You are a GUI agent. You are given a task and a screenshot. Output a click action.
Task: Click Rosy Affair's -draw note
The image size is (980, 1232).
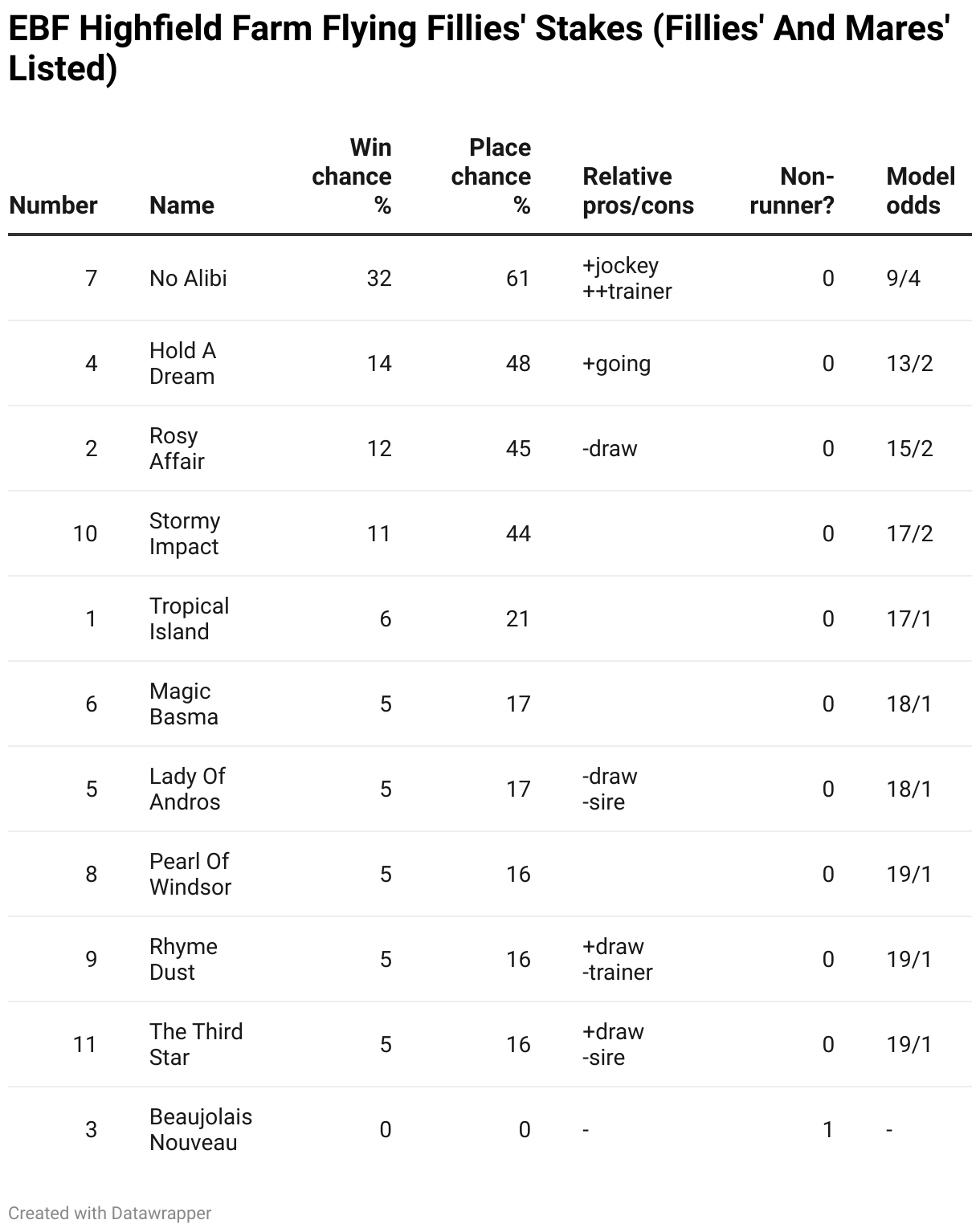tap(610, 448)
